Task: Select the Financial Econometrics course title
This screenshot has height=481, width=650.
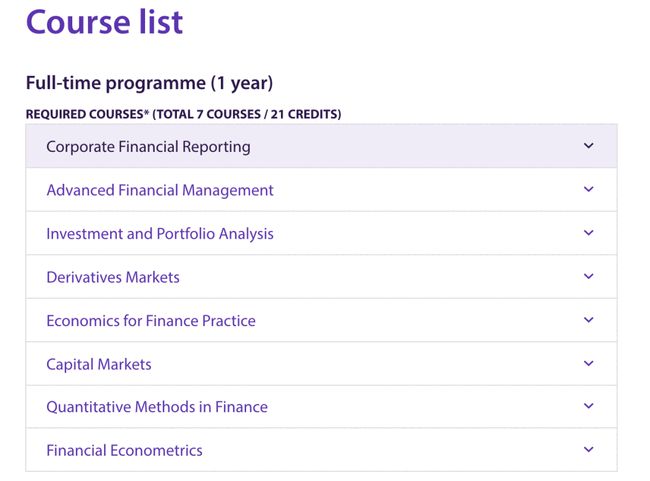Action: click(x=124, y=451)
